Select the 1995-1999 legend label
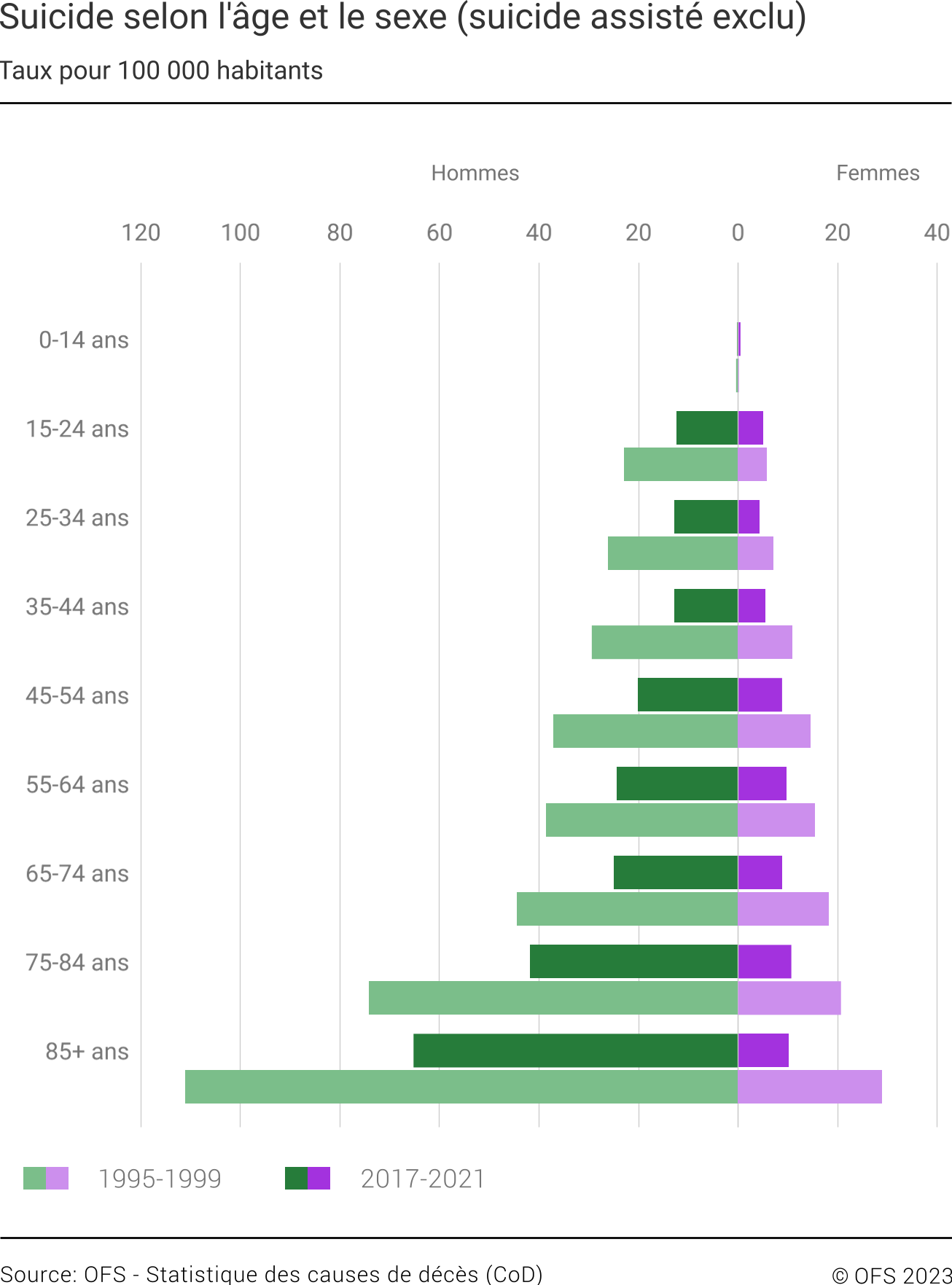This screenshot has width=952, height=1285. (160, 1179)
